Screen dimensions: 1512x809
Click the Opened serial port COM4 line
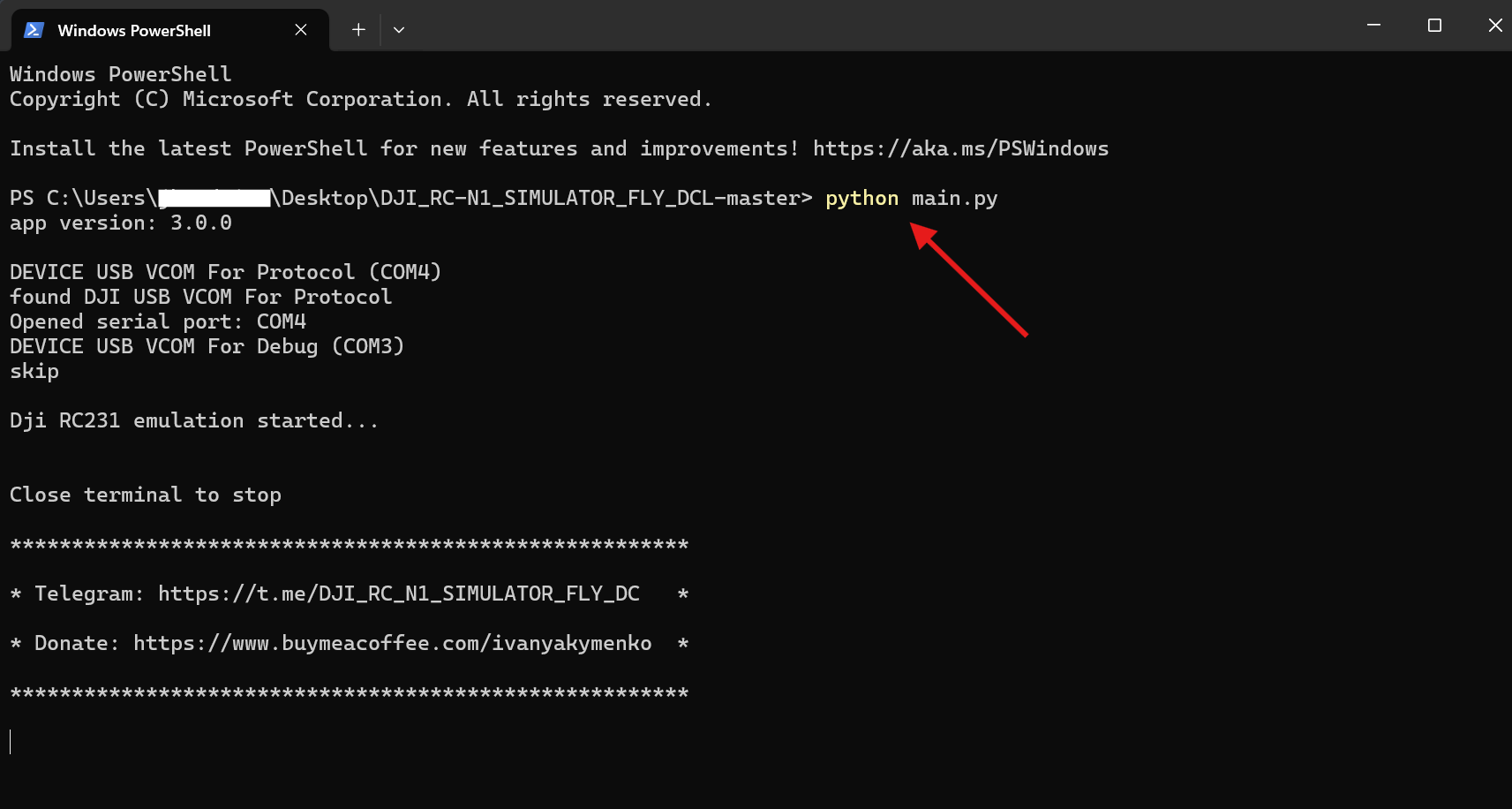[x=158, y=321]
